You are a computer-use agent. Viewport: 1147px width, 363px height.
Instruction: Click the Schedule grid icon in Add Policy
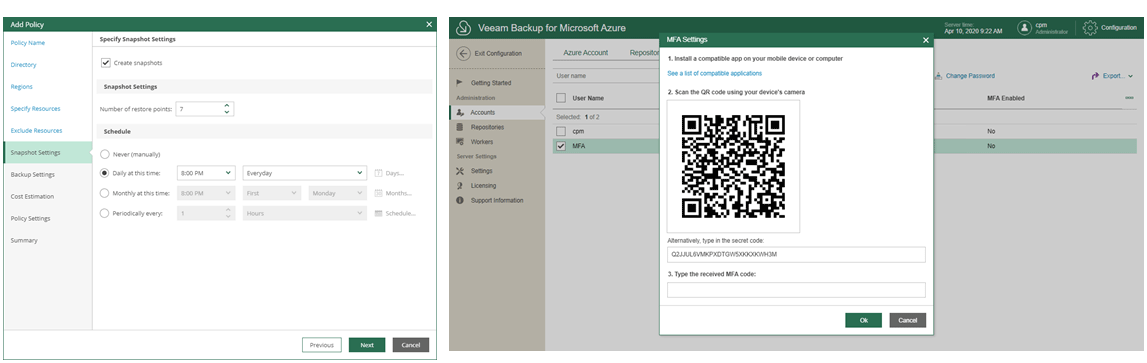tap(378, 214)
